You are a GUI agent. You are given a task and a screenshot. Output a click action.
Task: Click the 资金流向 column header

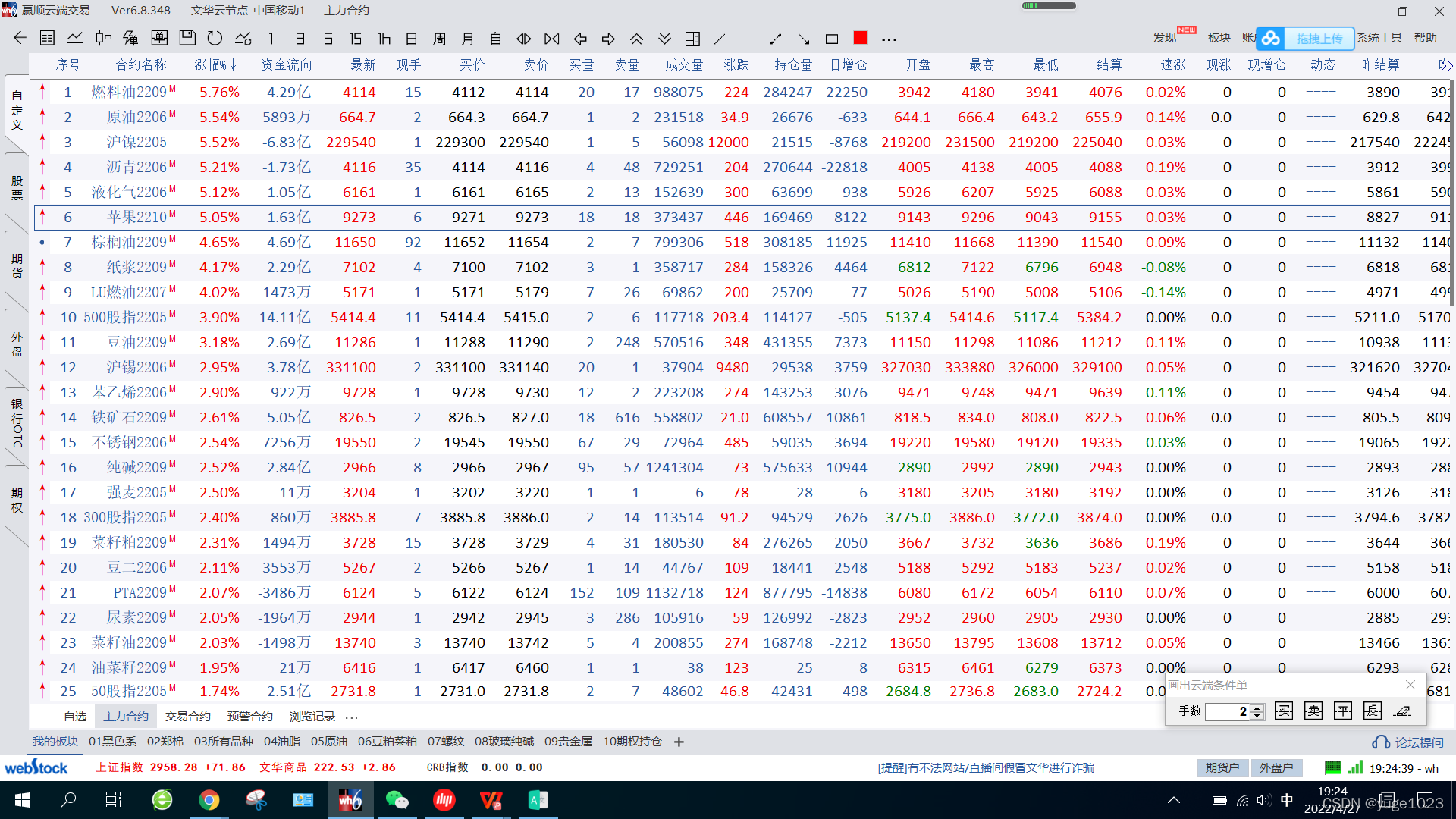[x=287, y=65]
